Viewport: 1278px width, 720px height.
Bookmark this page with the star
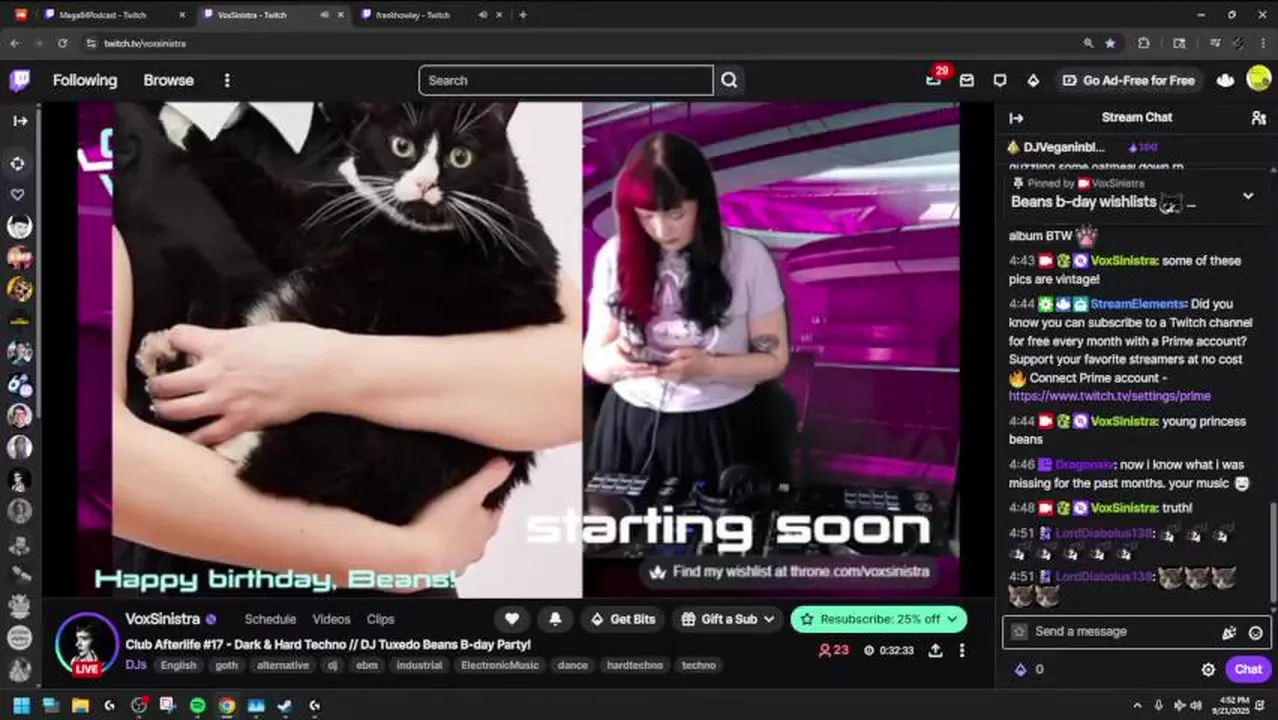[x=1110, y=43]
